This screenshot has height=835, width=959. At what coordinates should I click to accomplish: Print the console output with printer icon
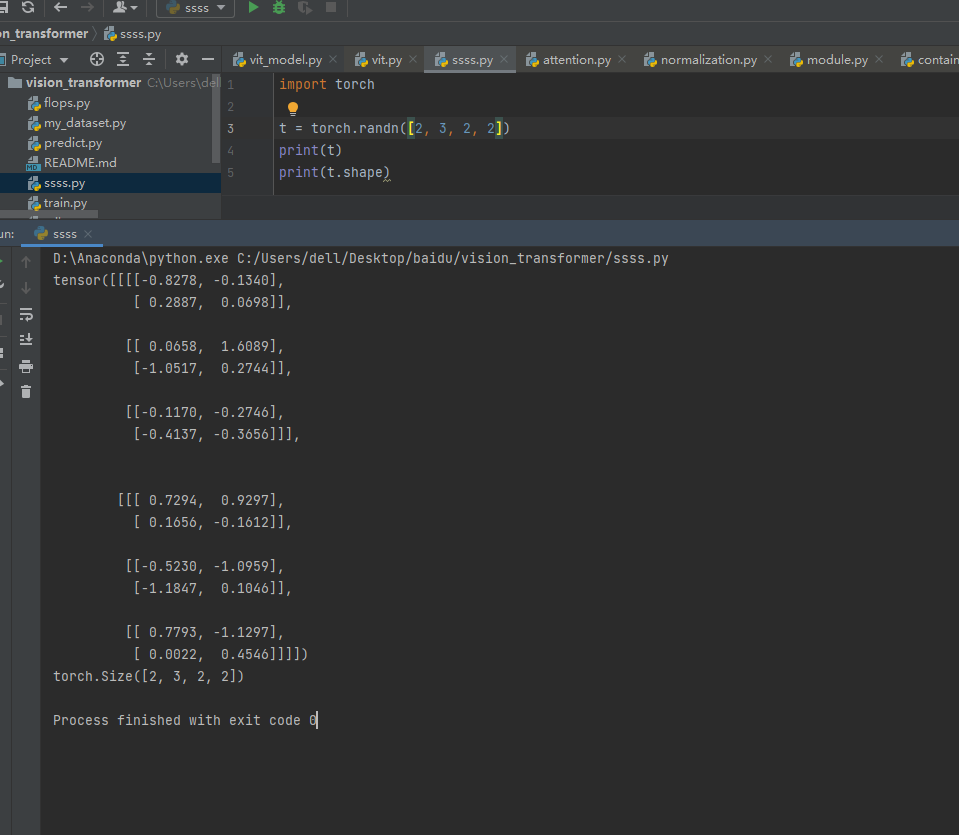26,366
